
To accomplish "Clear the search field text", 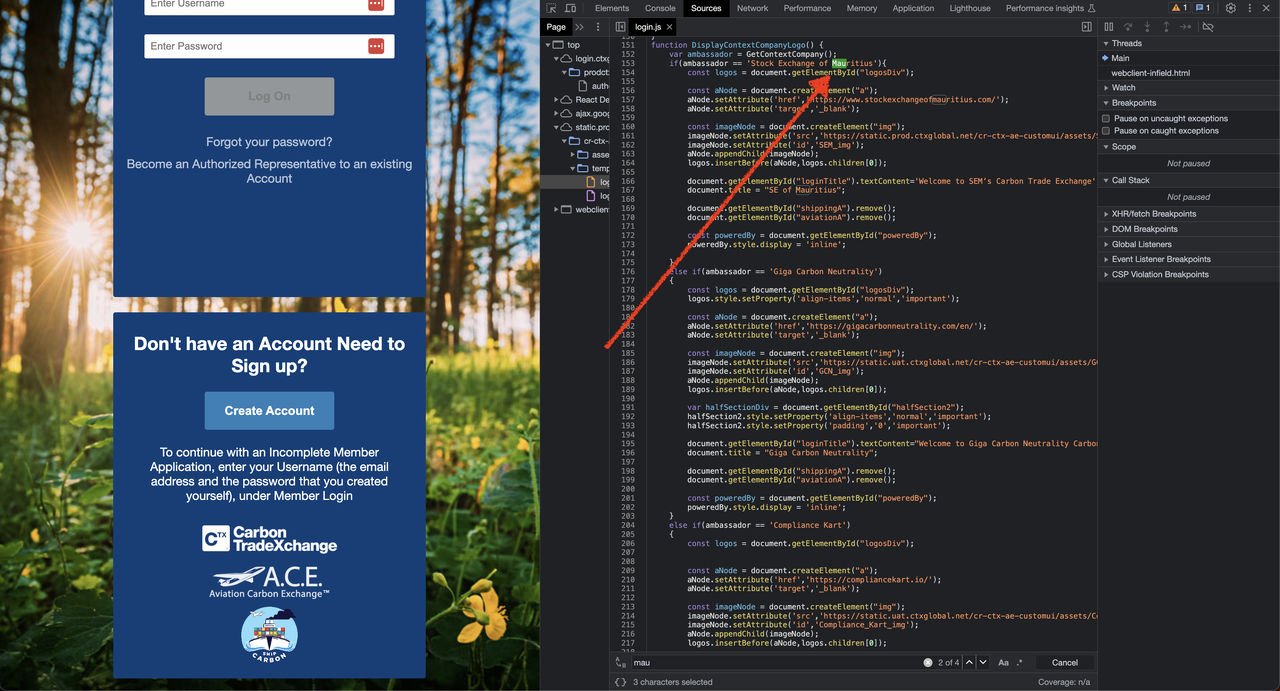I will [928, 662].
